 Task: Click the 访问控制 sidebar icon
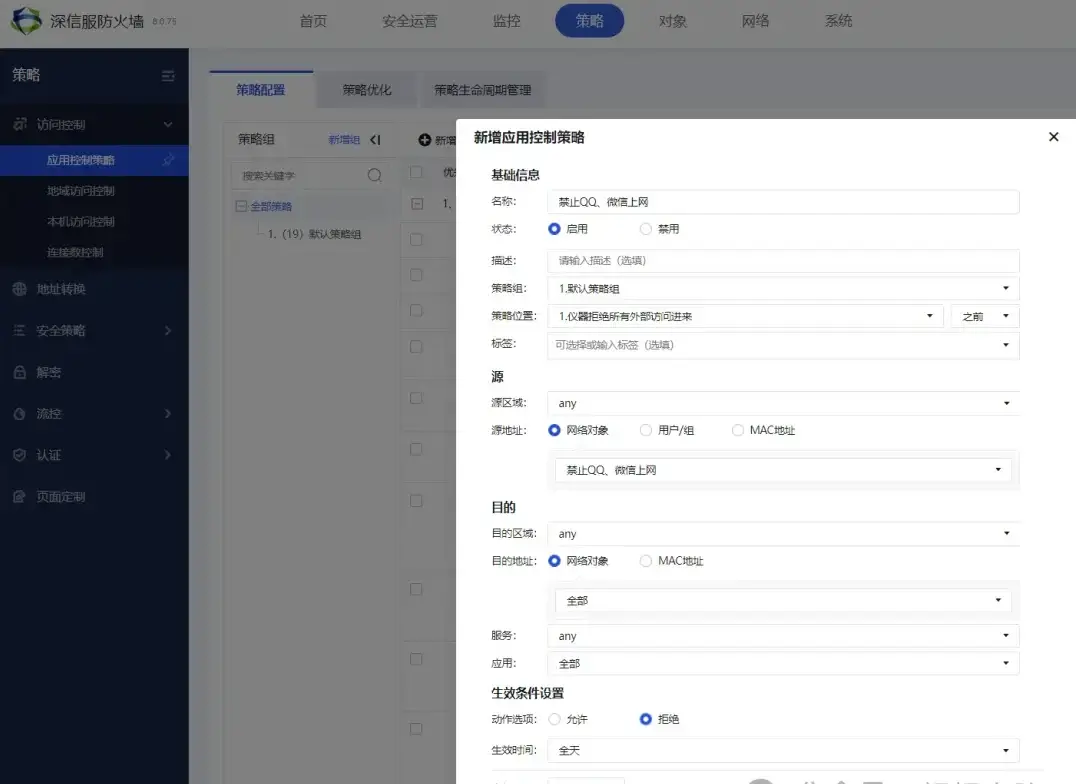click(x=20, y=124)
